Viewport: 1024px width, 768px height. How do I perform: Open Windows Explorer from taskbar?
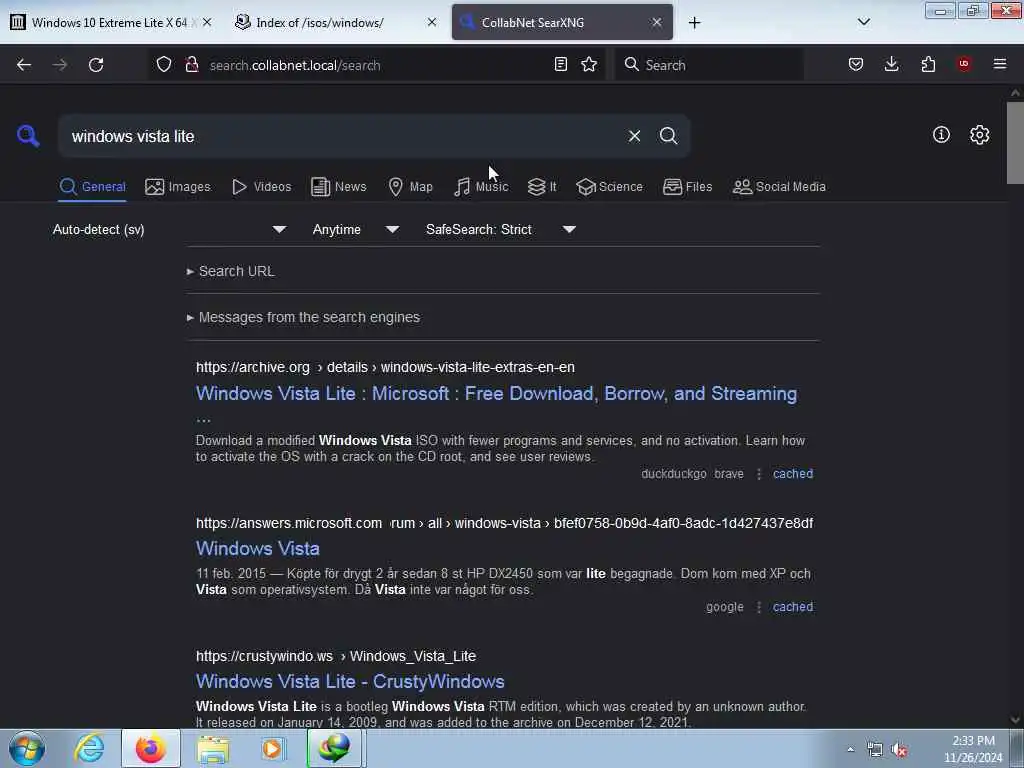coord(213,749)
